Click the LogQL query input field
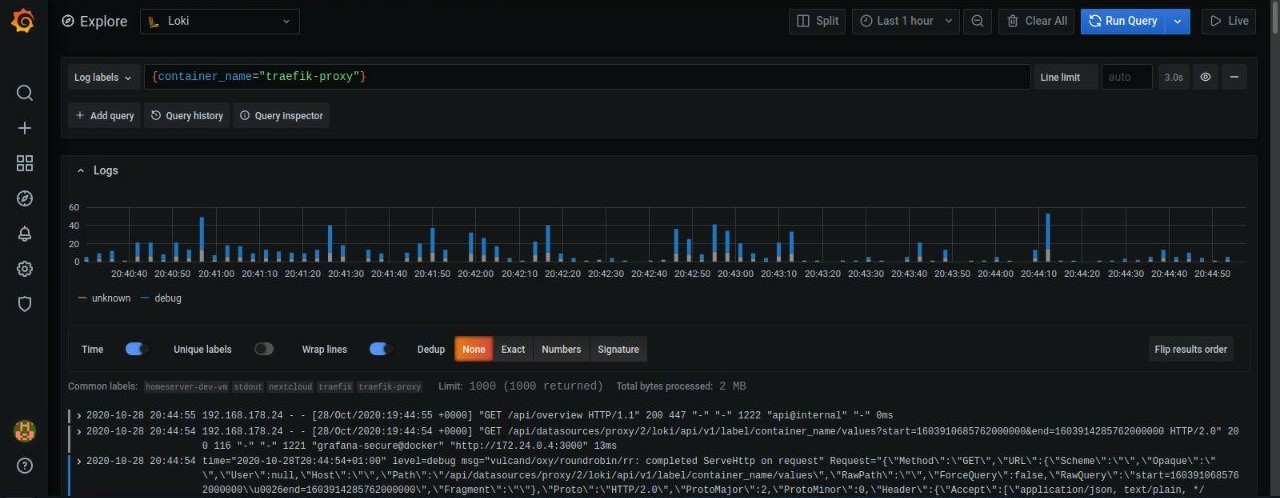 (x=587, y=77)
